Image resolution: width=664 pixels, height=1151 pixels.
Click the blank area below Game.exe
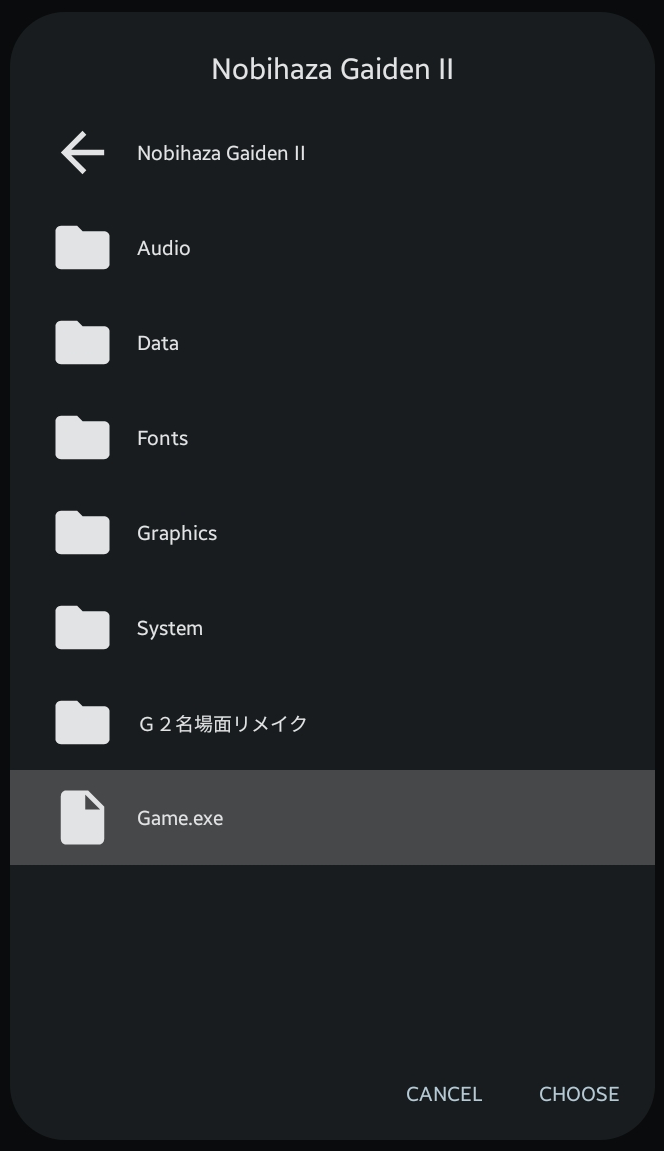332,960
